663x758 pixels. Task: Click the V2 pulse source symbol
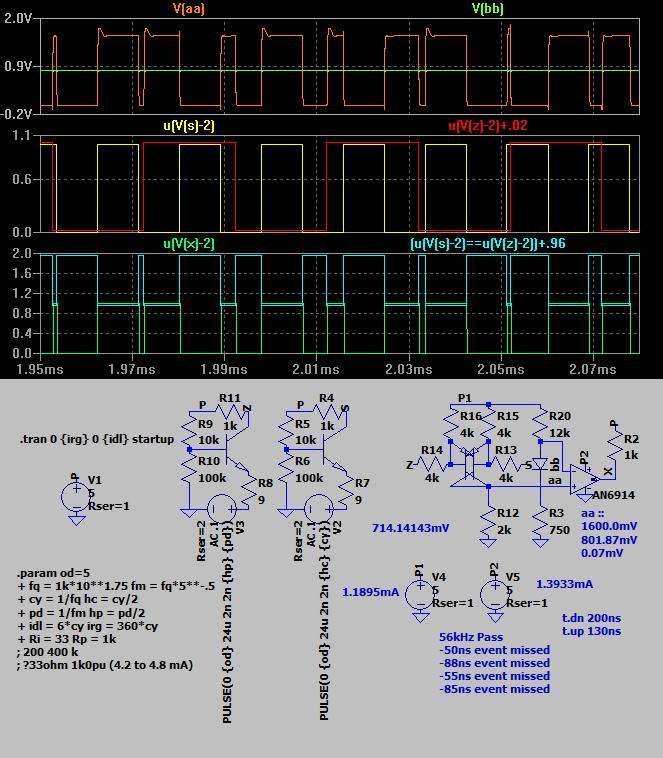[318, 508]
